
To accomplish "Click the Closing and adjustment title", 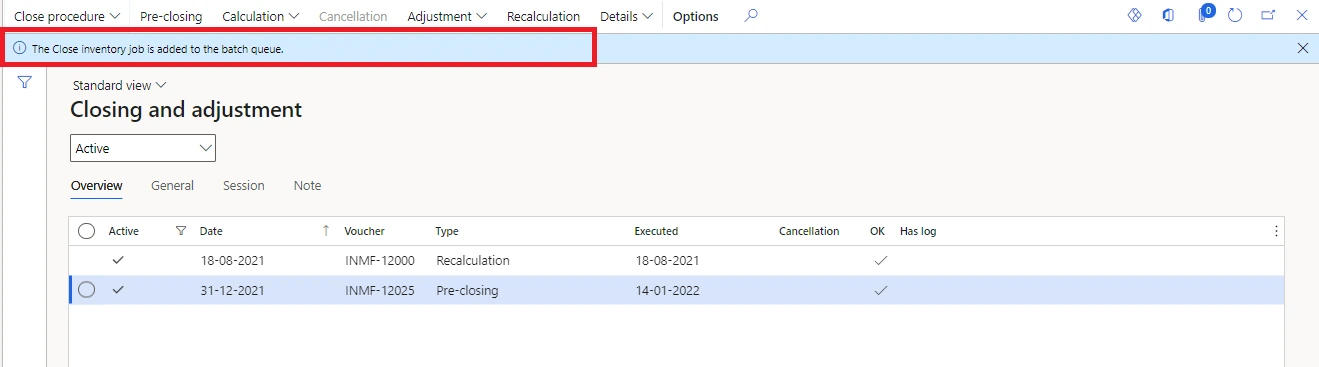I will tap(186, 110).
